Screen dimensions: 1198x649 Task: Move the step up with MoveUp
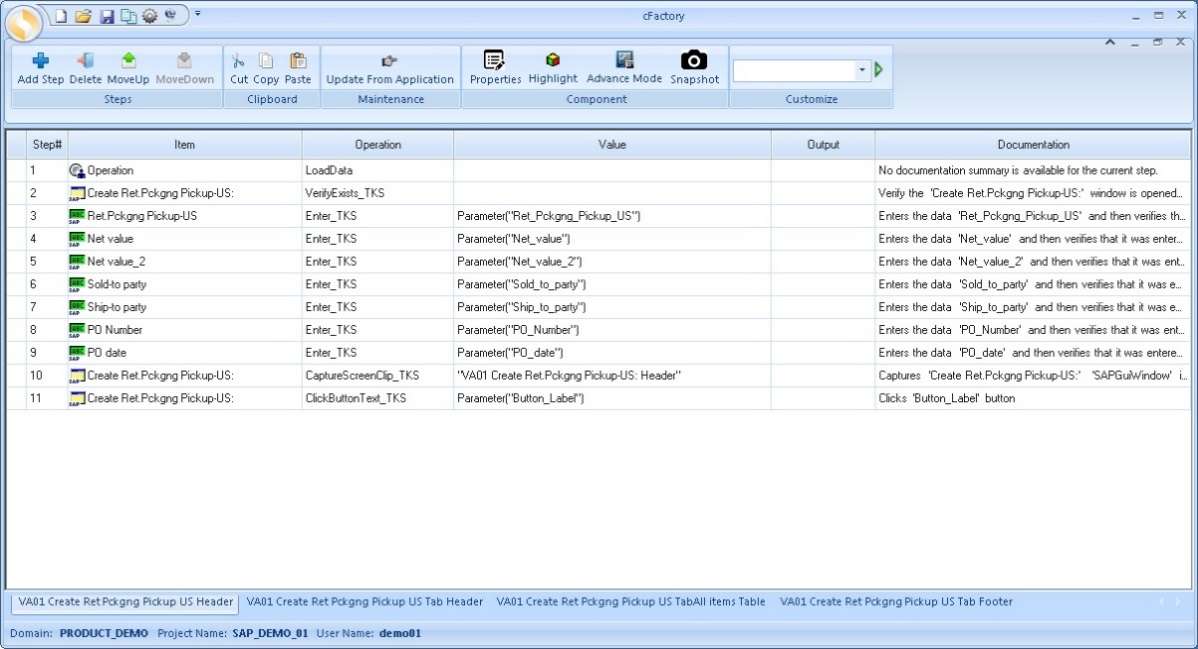pos(128,68)
